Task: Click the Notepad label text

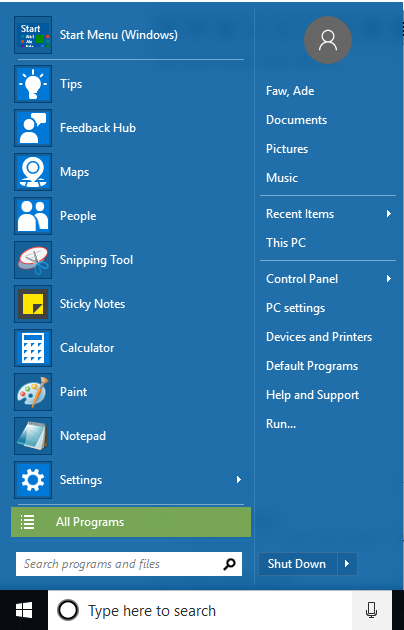Action: coord(83,436)
